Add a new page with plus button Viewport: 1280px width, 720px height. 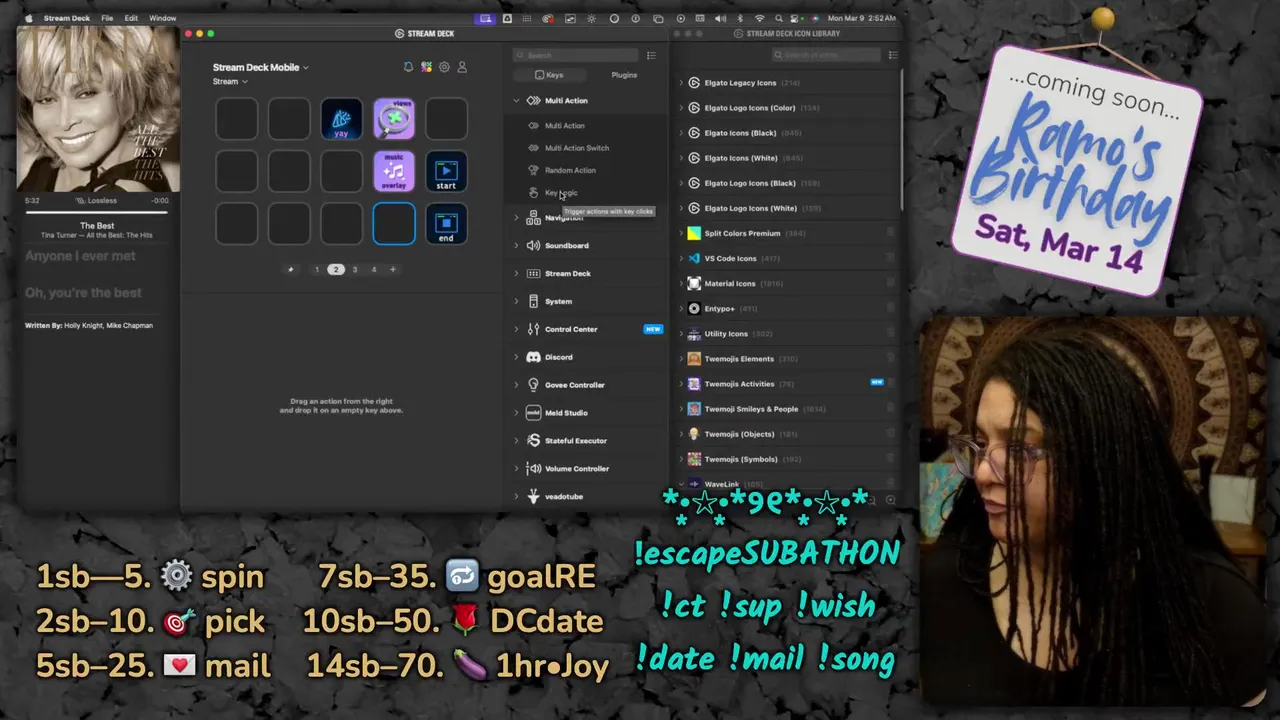pos(392,269)
